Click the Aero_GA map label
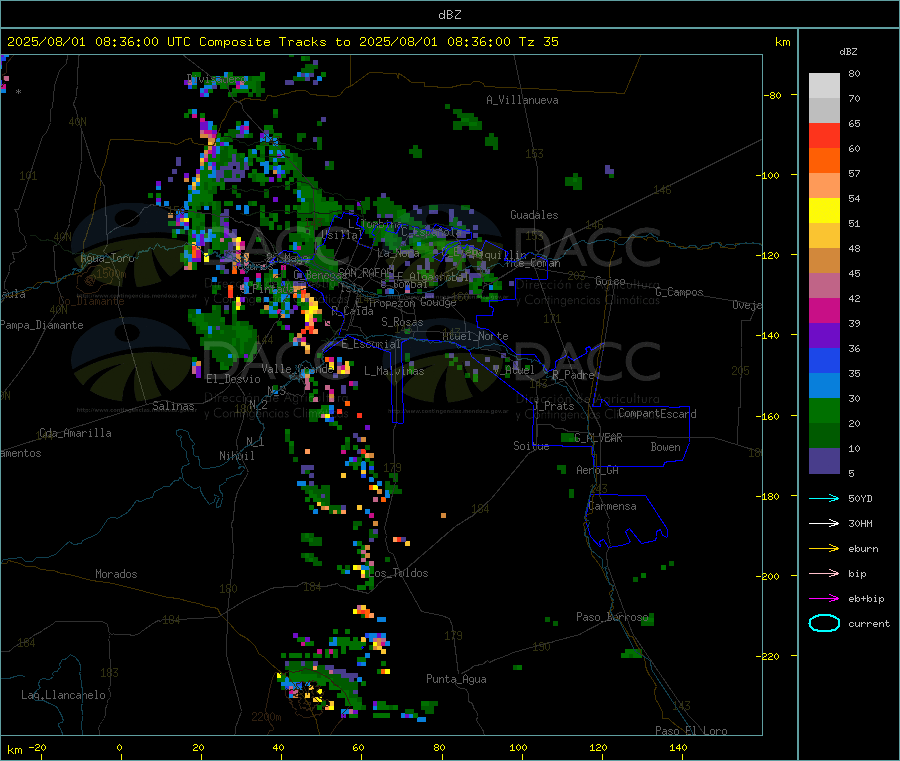This screenshot has height=761, width=900. 597,470
